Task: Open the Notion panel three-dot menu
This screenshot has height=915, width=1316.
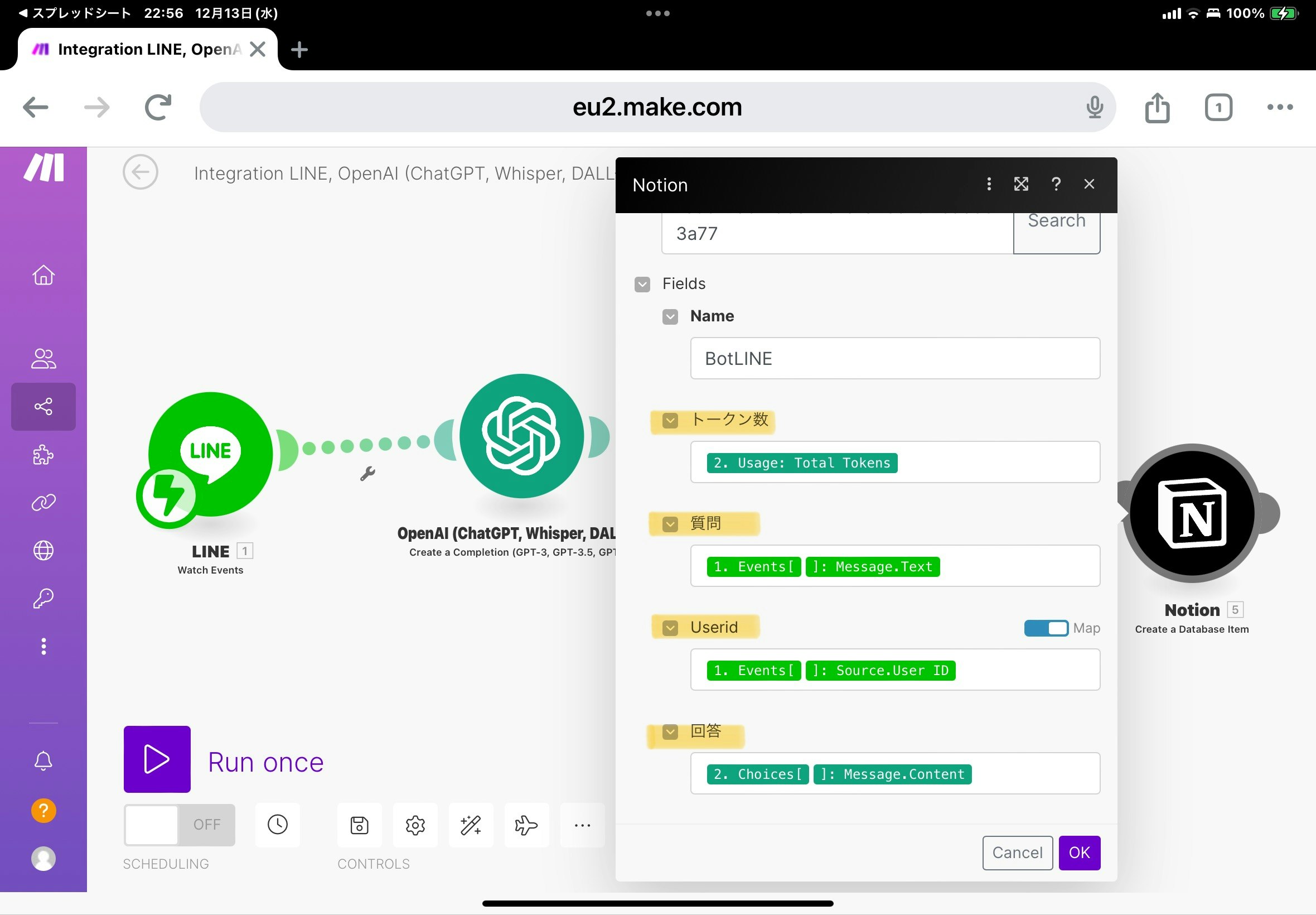Action: (x=988, y=184)
